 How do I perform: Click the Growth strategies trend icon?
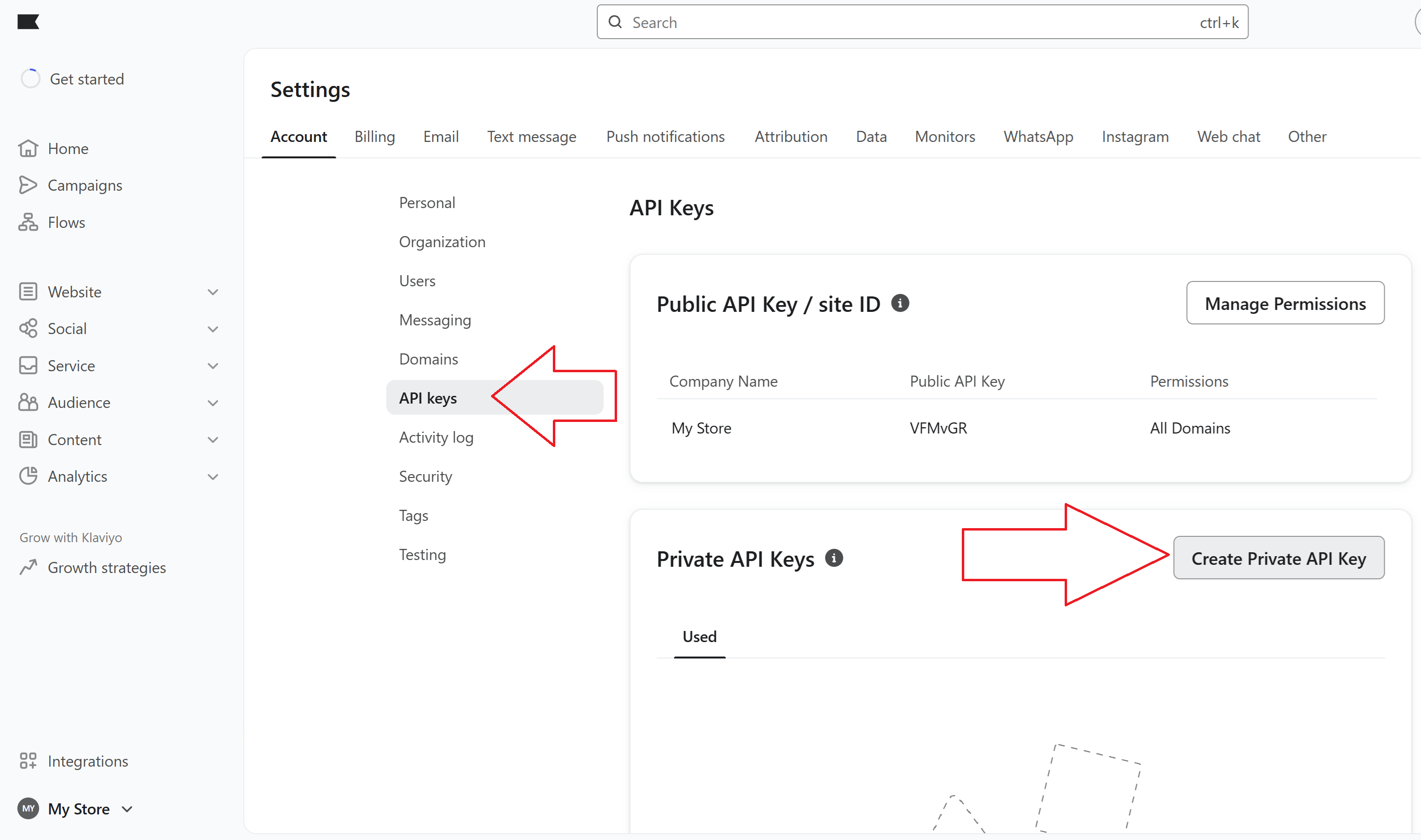tap(28, 567)
